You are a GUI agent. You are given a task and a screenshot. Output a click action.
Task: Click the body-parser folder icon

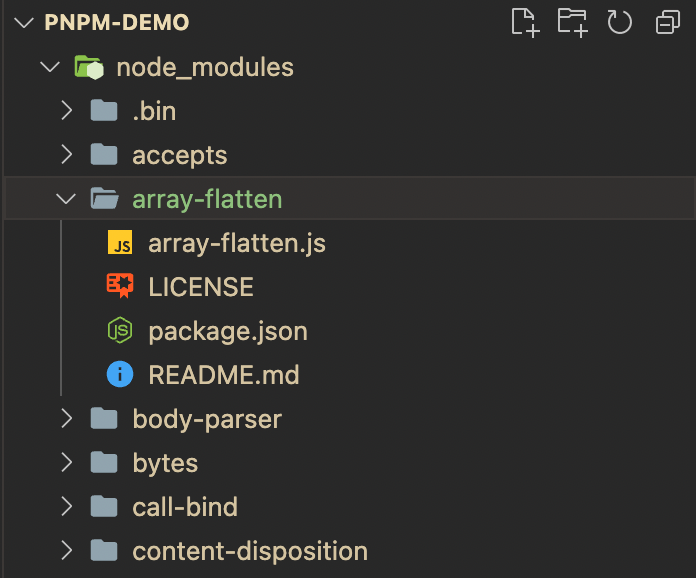pos(104,418)
